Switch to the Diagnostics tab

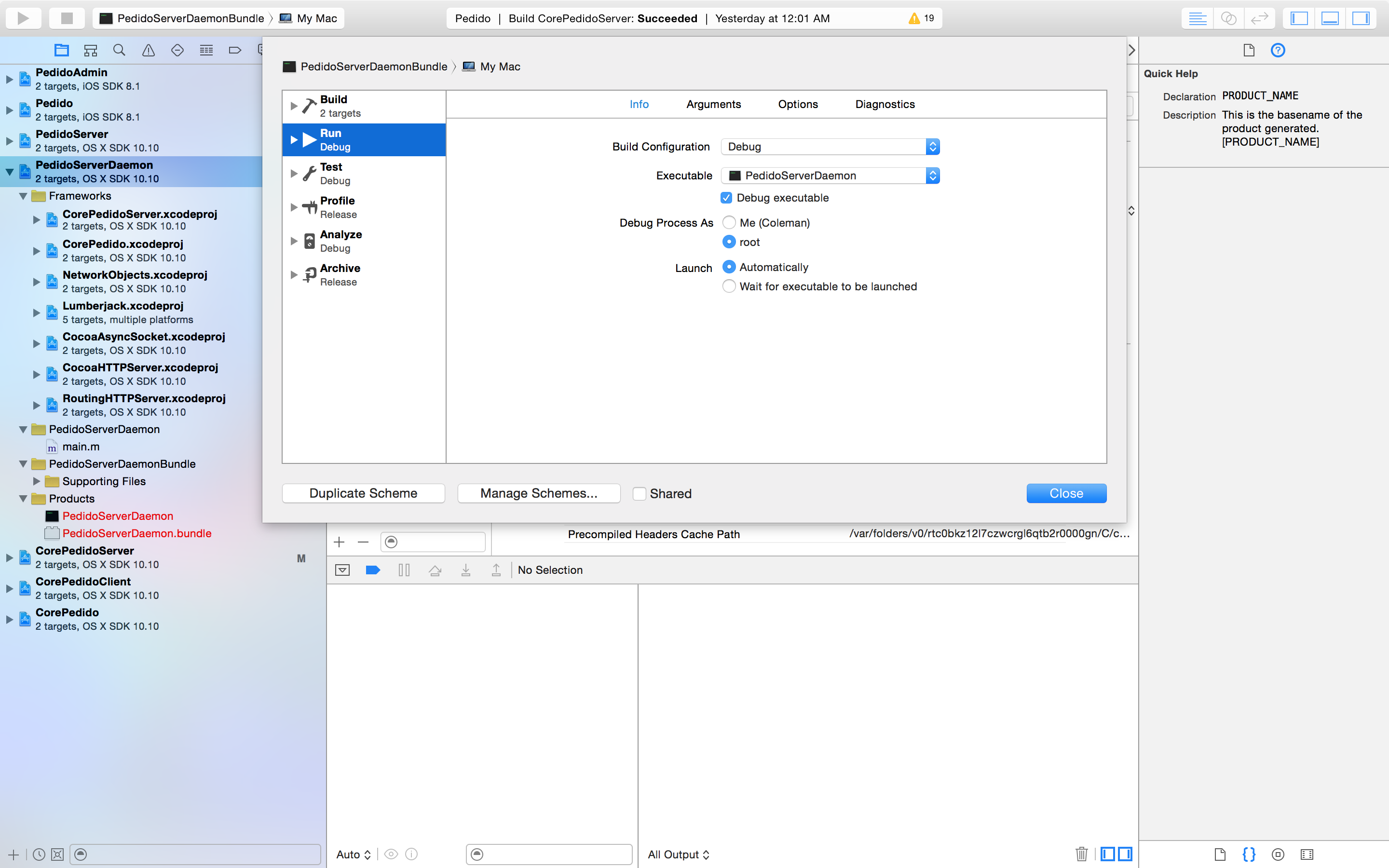885,104
